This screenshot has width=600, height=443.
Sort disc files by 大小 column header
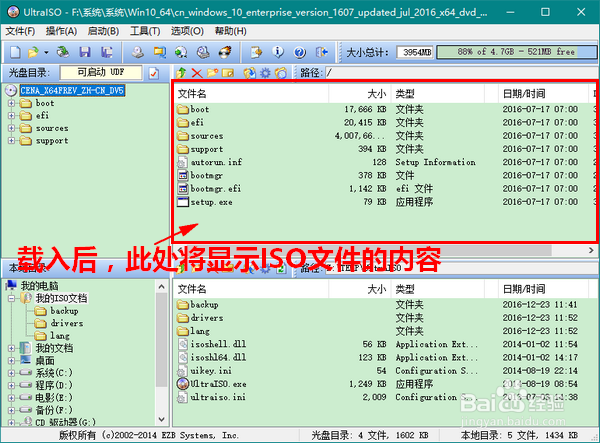359,94
